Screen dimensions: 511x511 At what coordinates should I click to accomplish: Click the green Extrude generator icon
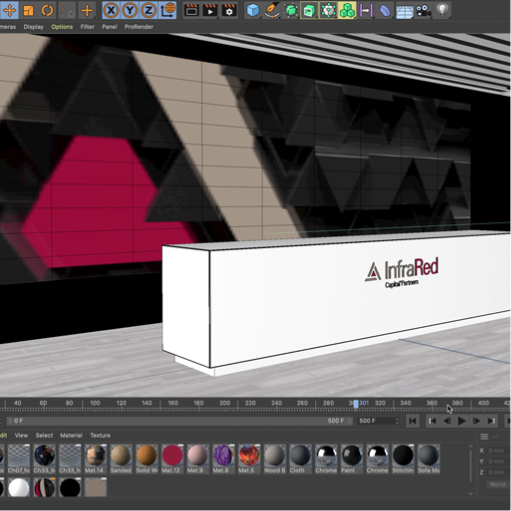point(309,10)
